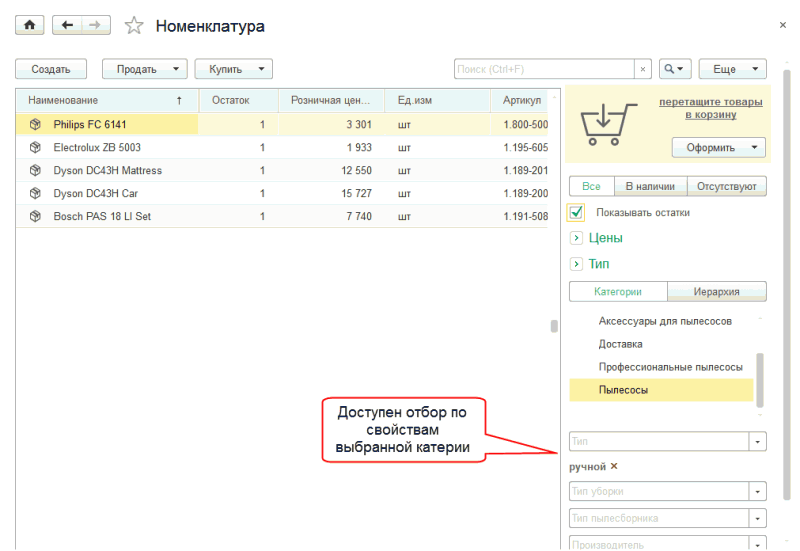
Task: Click the 'Оформить' cart button
Action: coord(719,147)
